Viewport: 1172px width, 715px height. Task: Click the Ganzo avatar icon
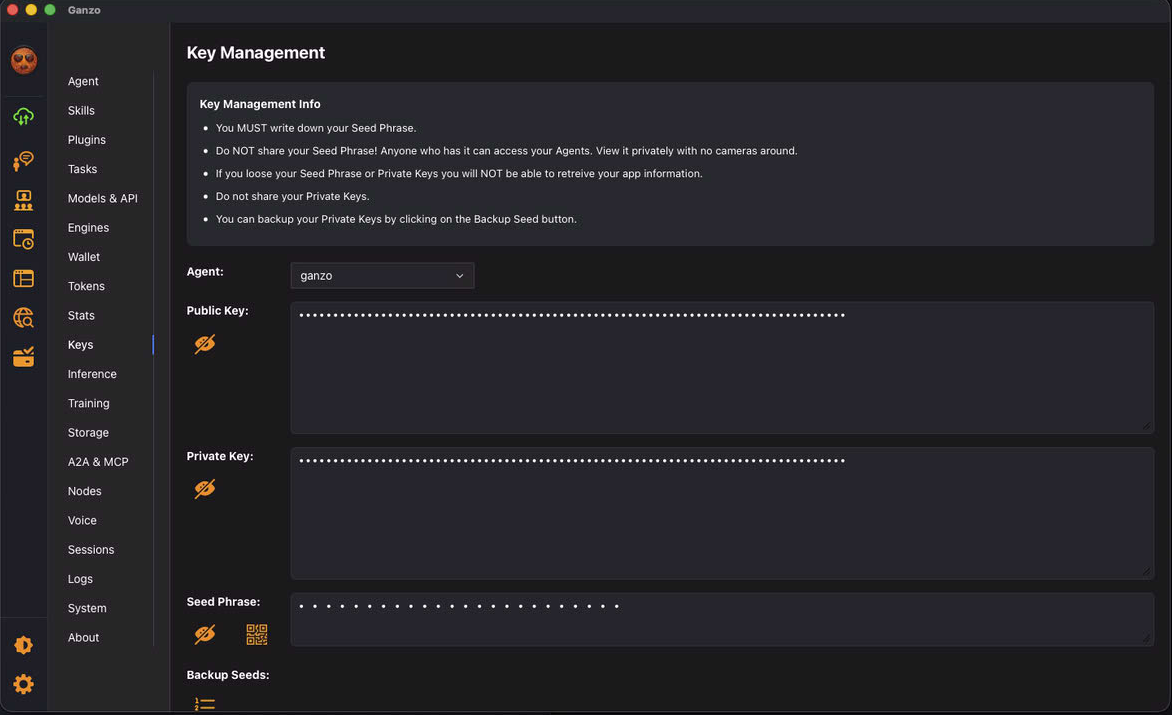tap(24, 61)
